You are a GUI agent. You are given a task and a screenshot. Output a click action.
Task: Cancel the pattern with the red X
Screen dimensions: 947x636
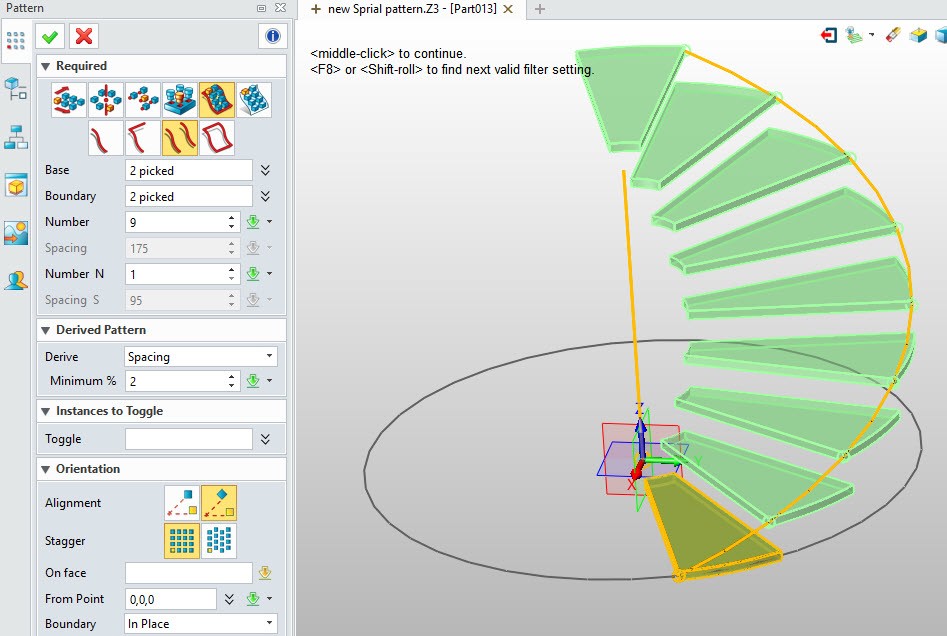tap(84, 36)
